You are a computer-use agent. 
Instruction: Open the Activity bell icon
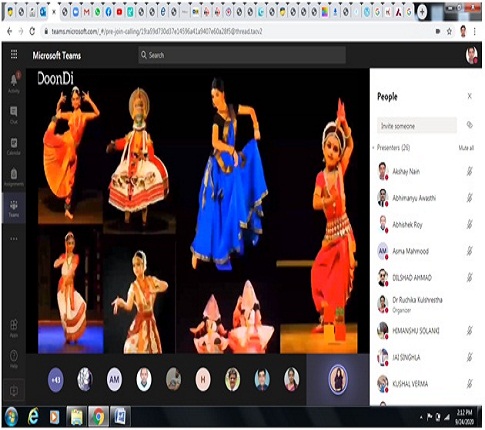point(14,82)
